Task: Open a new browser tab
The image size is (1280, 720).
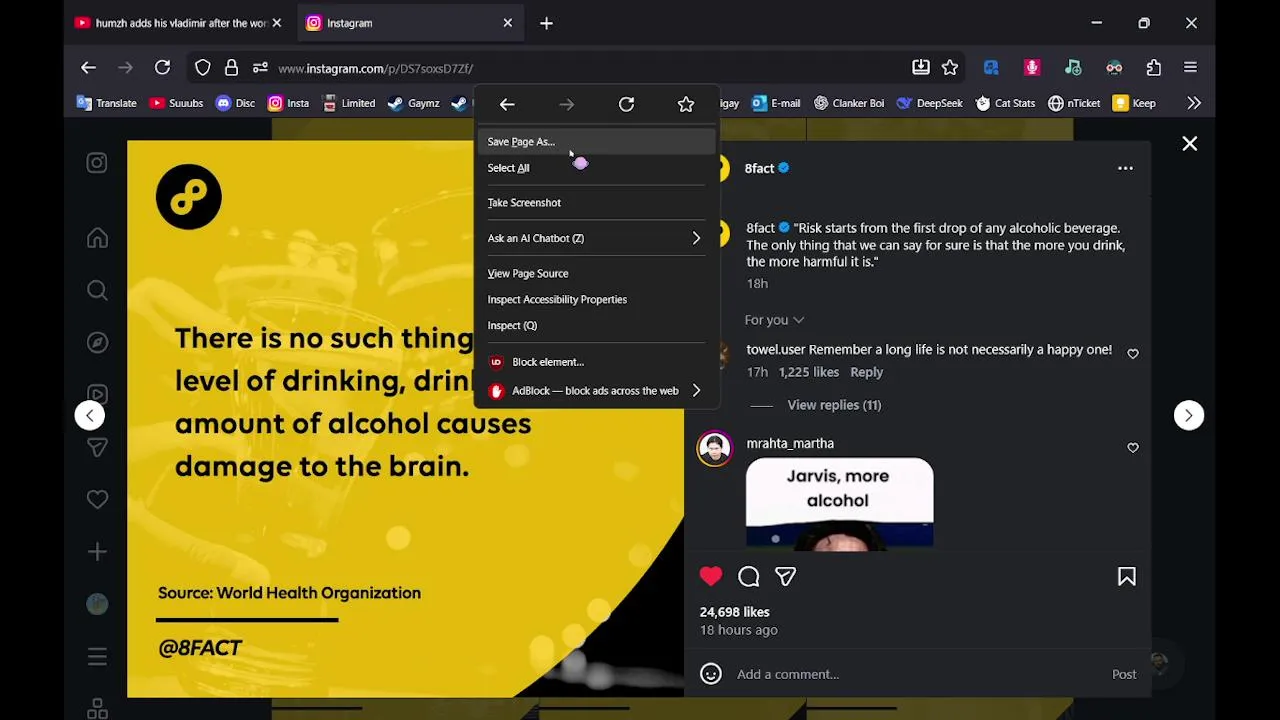Action: [546, 23]
